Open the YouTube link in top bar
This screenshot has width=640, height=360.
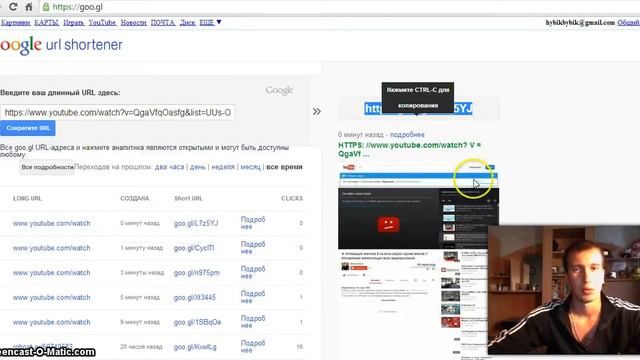102,22
